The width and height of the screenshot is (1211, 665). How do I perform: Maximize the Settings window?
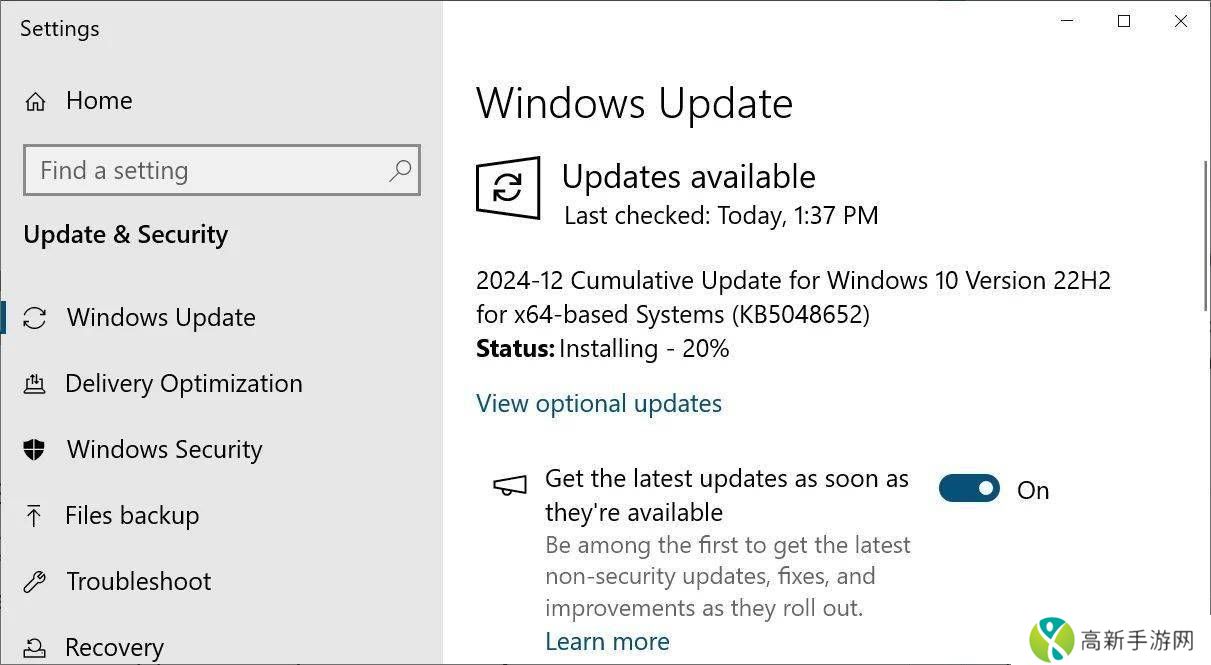click(1124, 21)
